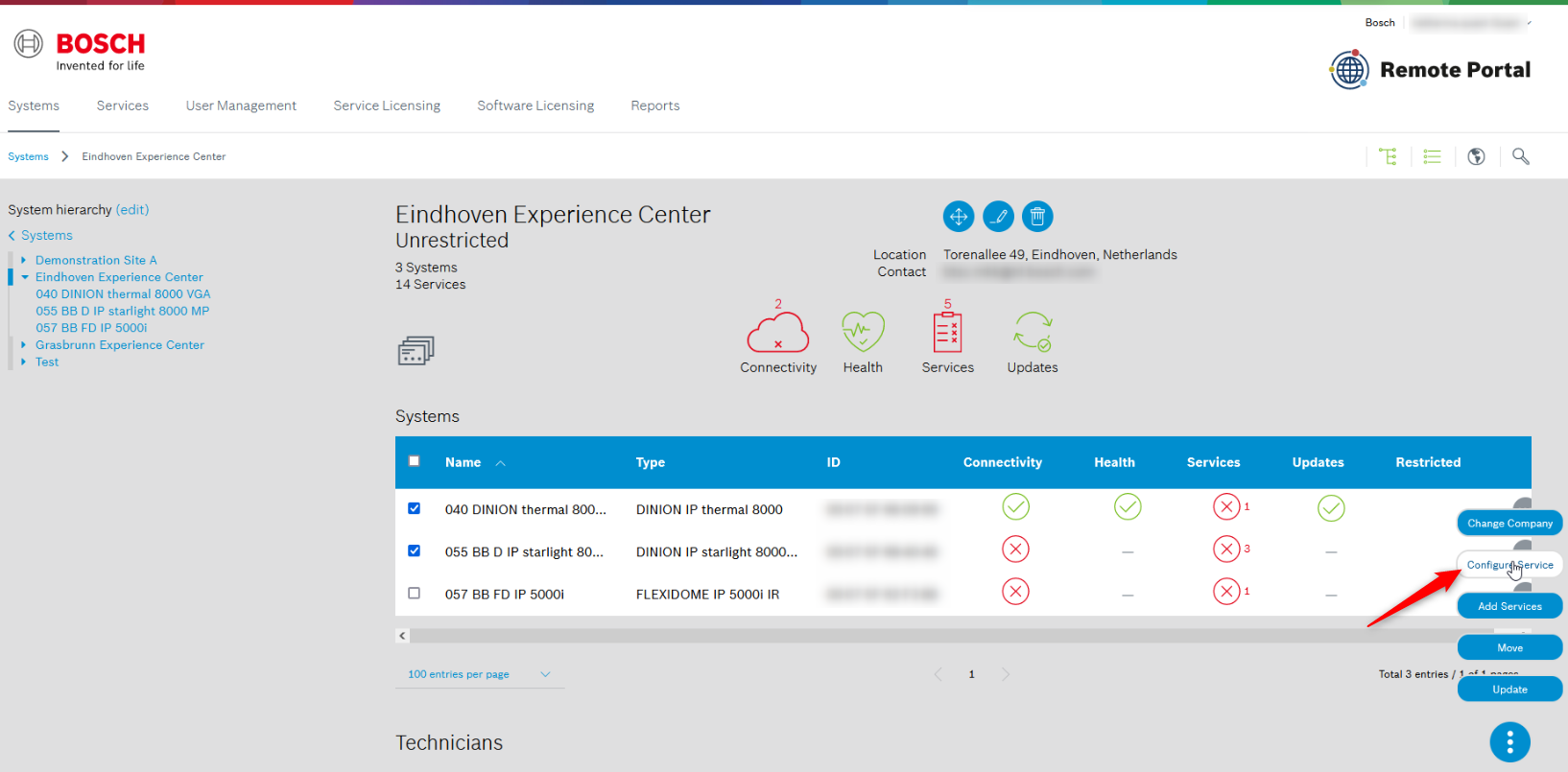Click the trash delete icon in header

[1037, 217]
